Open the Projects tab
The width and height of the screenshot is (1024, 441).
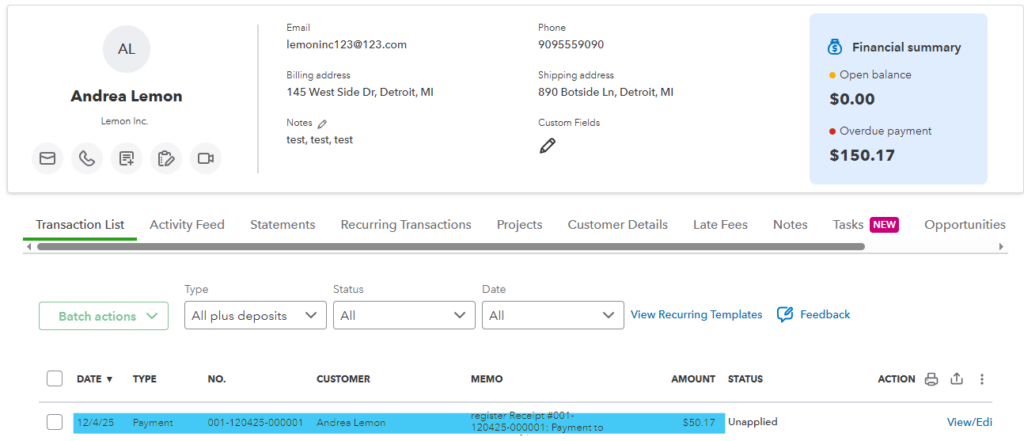point(519,225)
